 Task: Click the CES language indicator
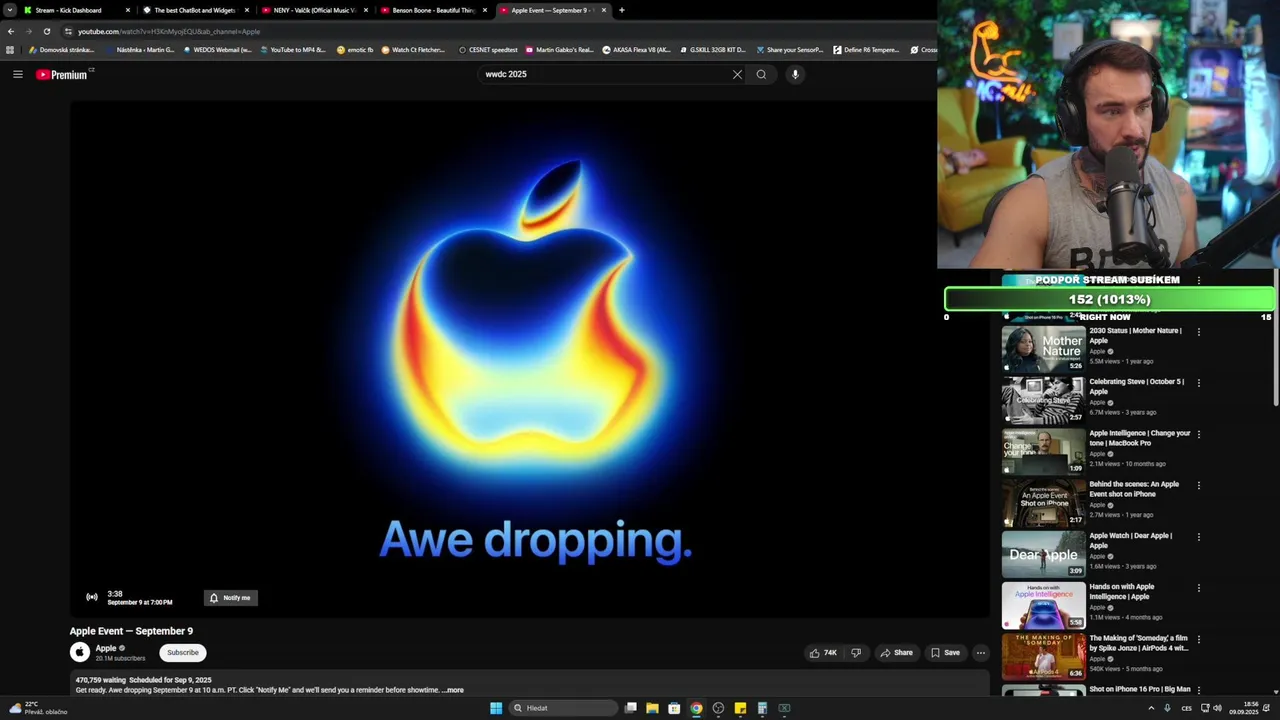pos(1187,708)
